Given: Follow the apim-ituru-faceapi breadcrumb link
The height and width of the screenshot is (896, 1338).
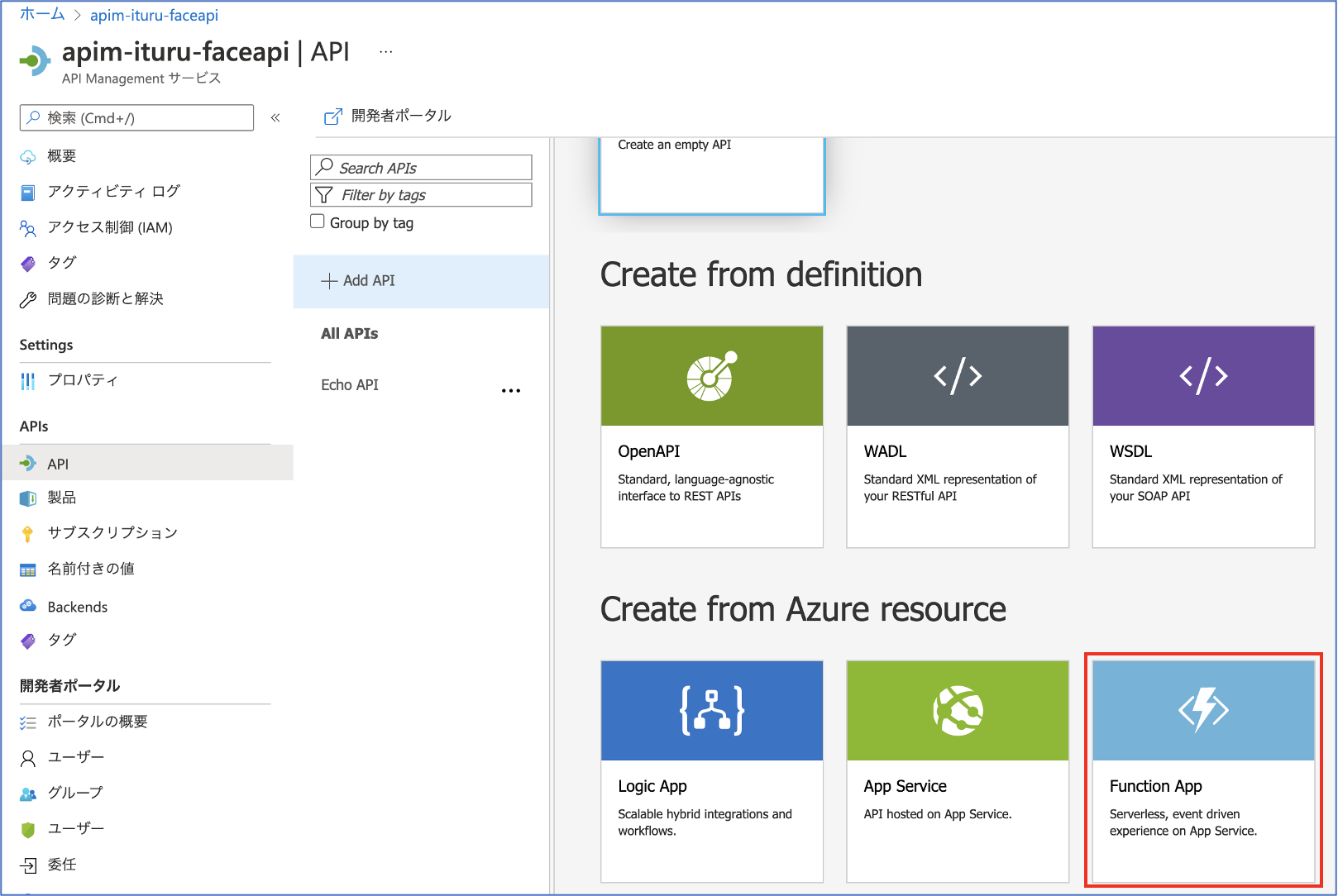Looking at the screenshot, I should click(x=155, y=15).
